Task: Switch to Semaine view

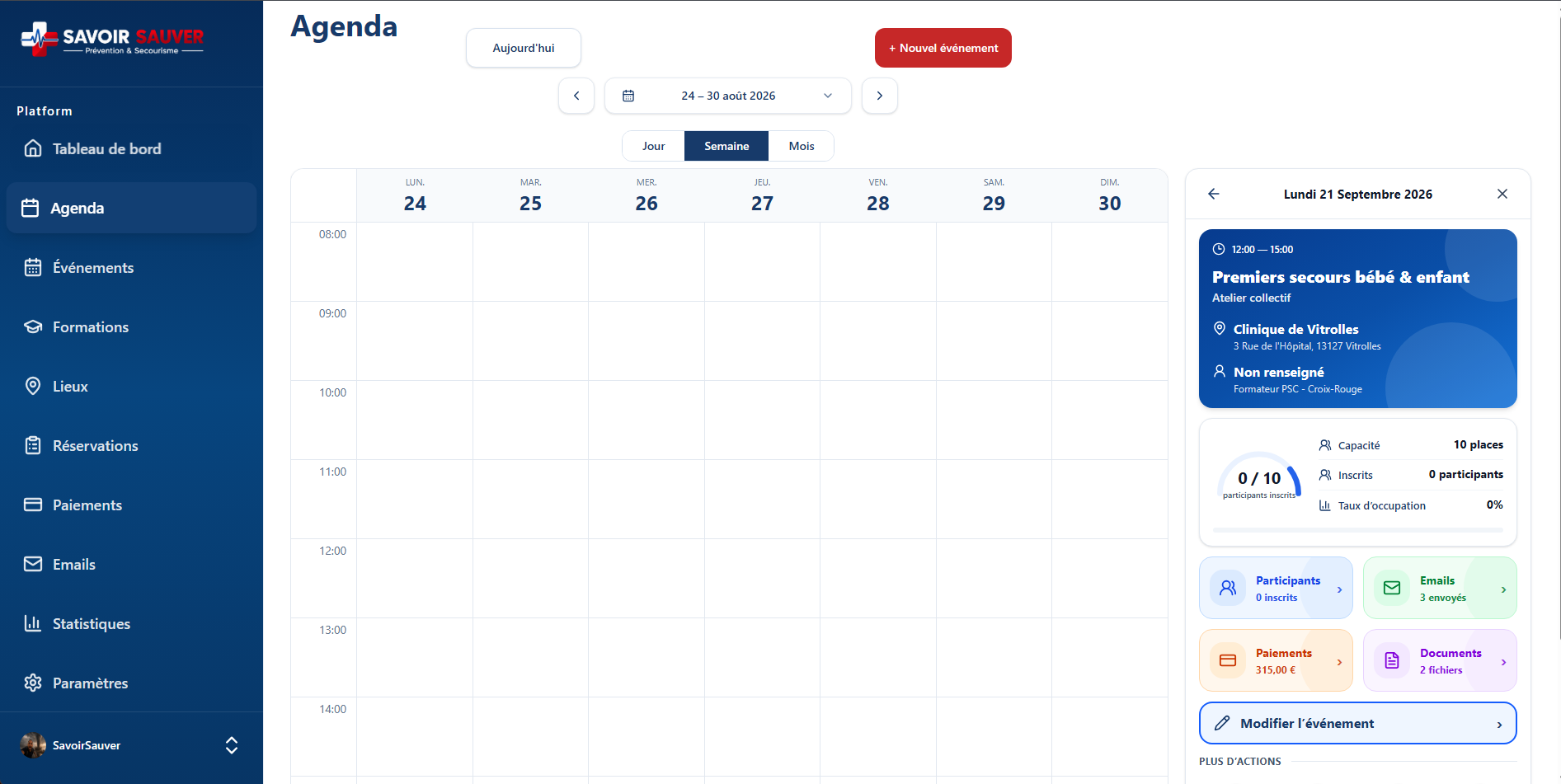Action: 726,146
